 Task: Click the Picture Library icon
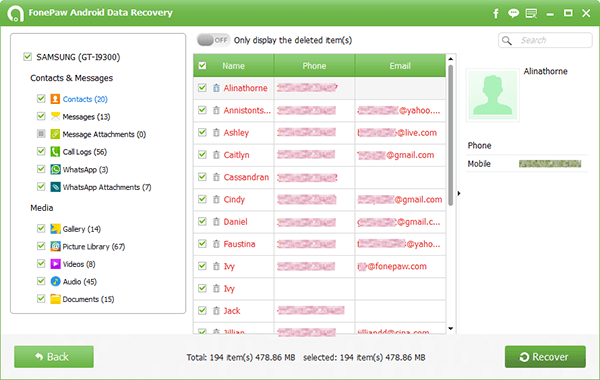(55, 246)
